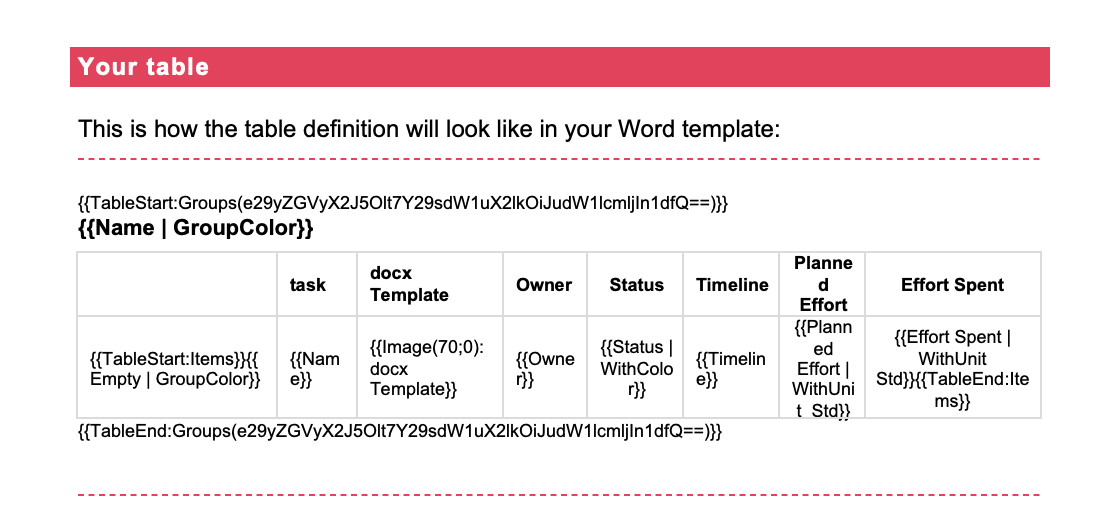The width and height of the screenshot is (1120, 507).
Task: Select the 'task' column header cell
Action: (x=308, y=285)
